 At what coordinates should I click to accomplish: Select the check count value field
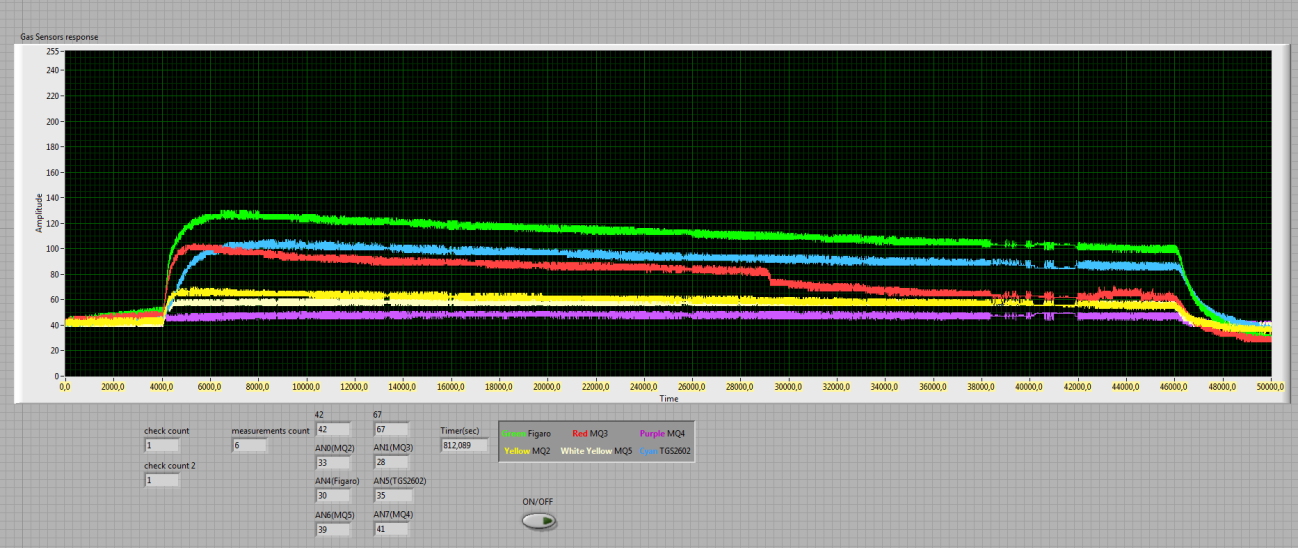pos(162,446)
